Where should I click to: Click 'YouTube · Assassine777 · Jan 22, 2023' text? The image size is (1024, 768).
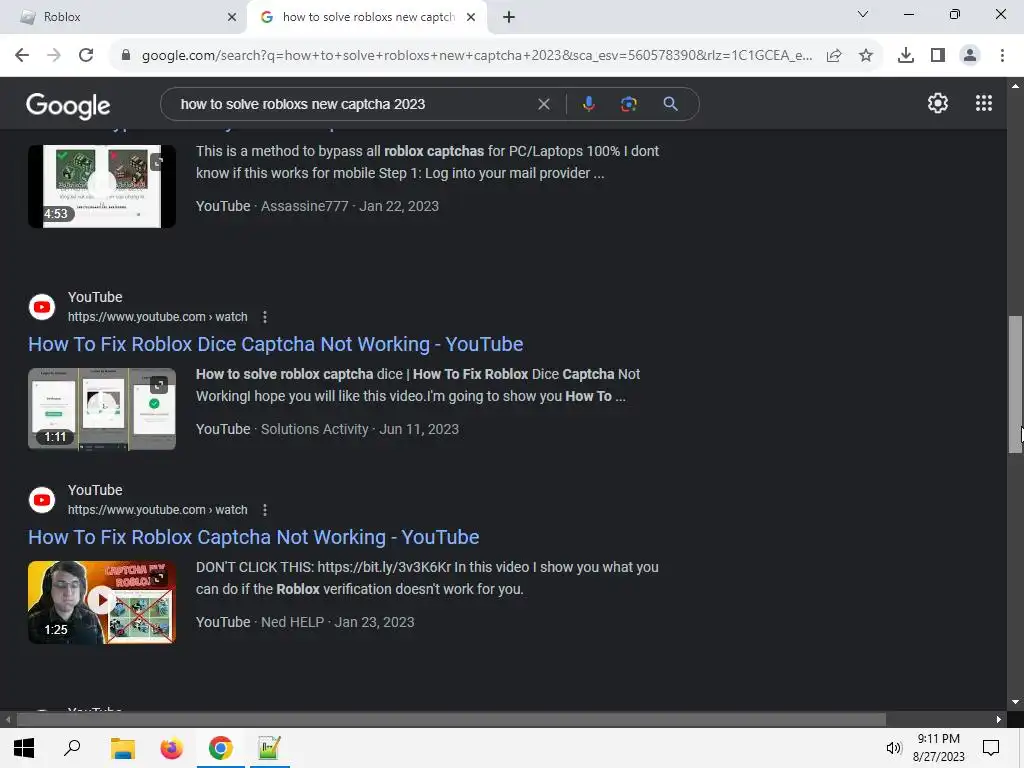click(317, 206)
